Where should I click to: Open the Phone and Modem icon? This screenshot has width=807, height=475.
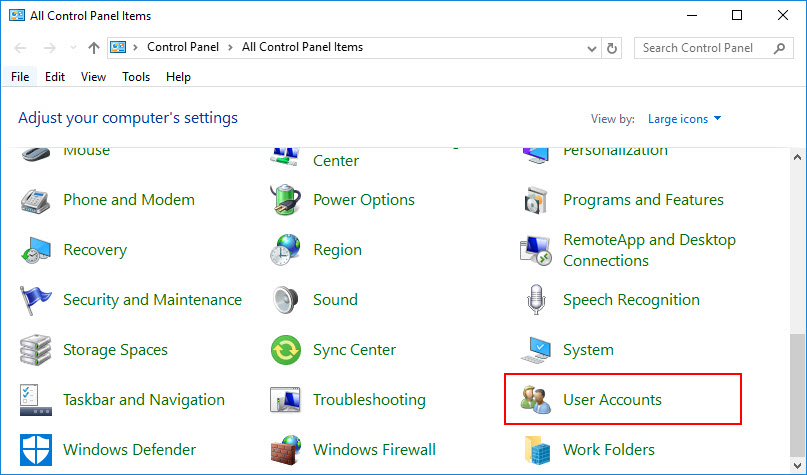35,200
